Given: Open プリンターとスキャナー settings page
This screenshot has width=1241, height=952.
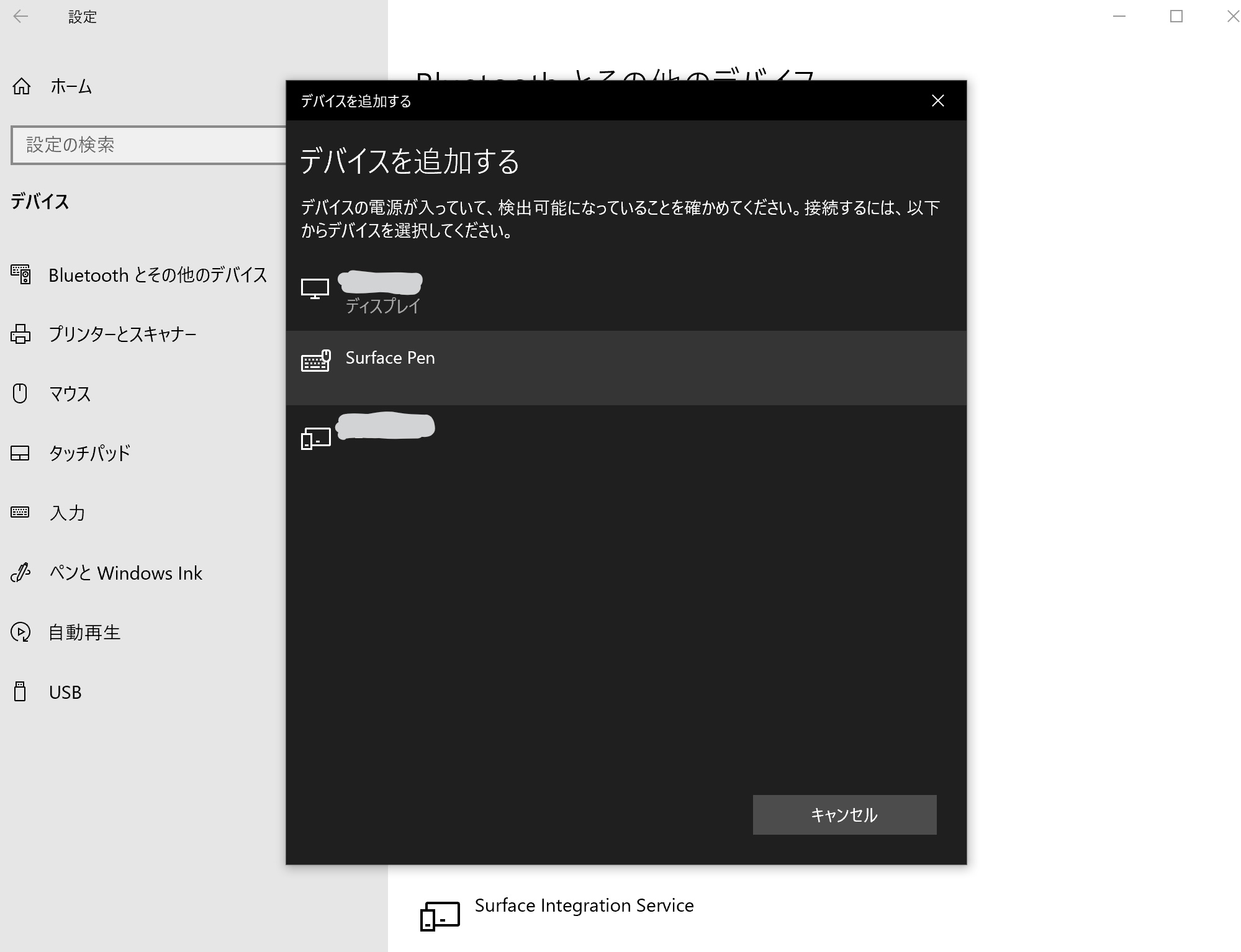Looking at the screenshot, I should [x=122, y=334].
